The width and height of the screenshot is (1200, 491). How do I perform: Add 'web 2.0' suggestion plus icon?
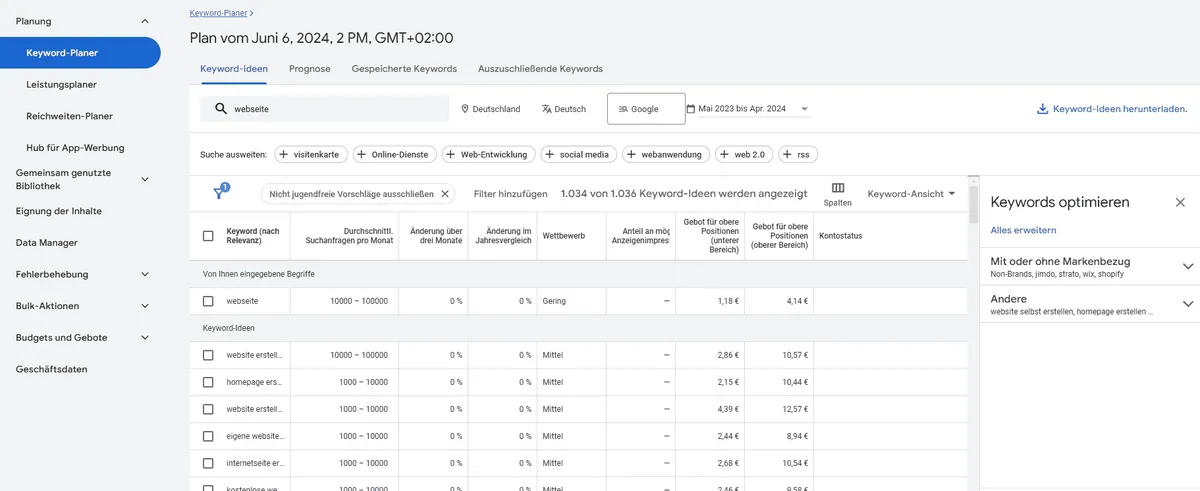point(724,154)
